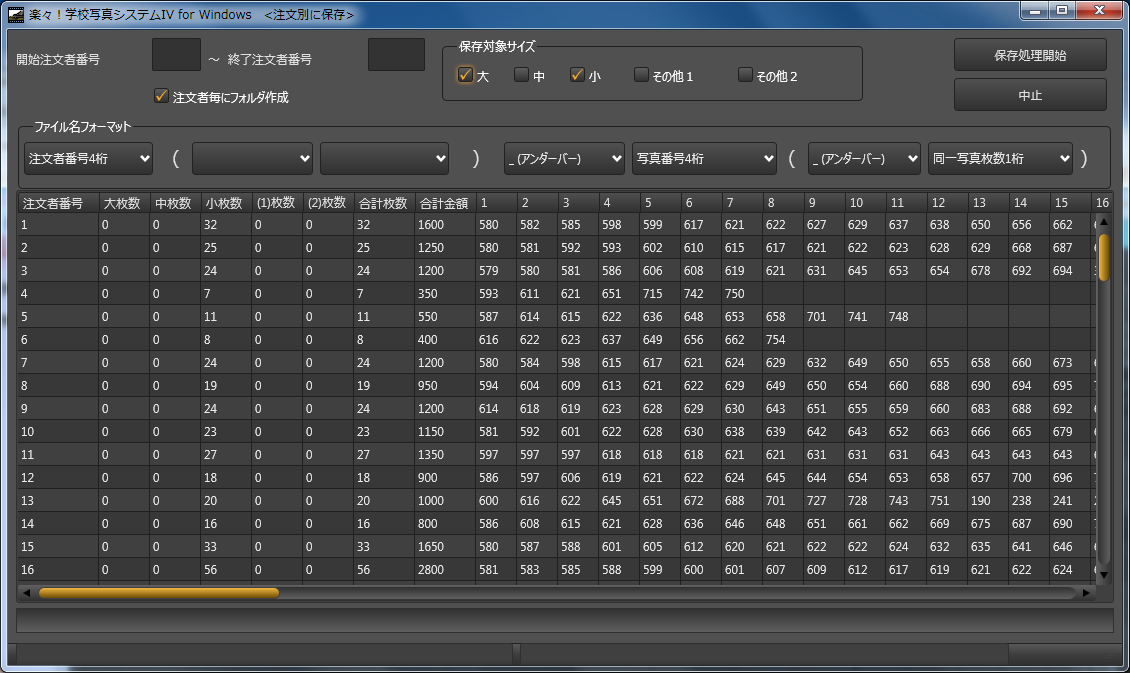1130x673 pixels.
Task: Select total amount 950 in row 8
Action: tap(445, 386)
